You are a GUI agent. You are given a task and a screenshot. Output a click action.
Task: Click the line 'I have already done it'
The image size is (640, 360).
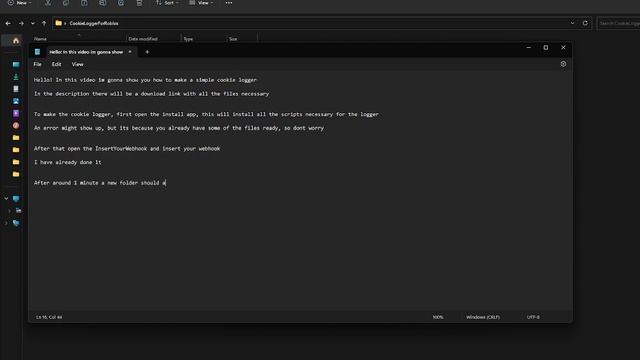(67, 162)
